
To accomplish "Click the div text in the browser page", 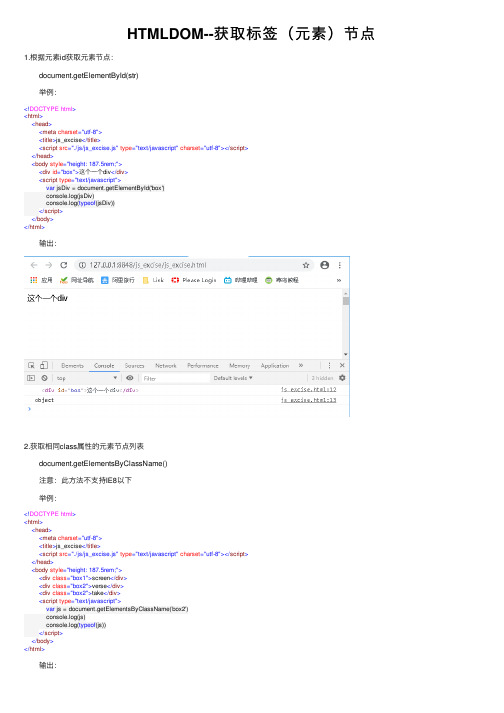I will coord(47,298).
